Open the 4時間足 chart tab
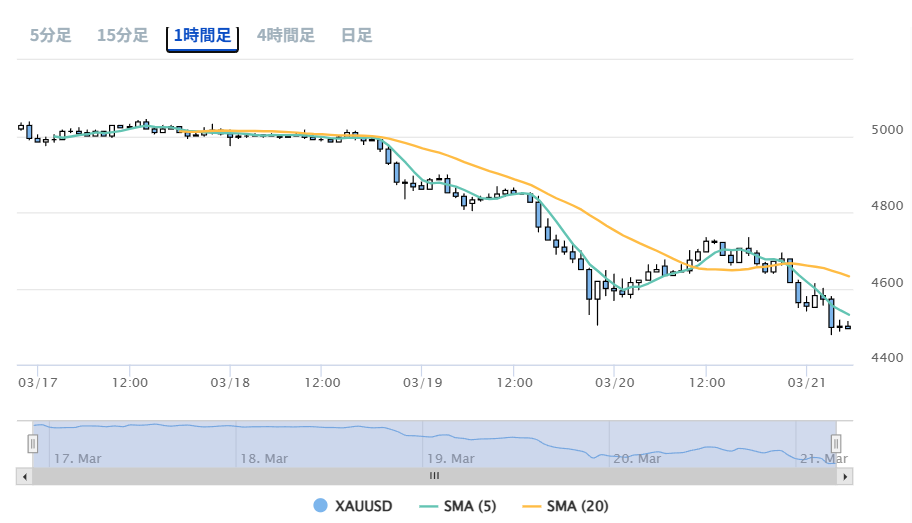Image resolution: width=912 pixels, height=523 pixels. click(x=285, y=35)
